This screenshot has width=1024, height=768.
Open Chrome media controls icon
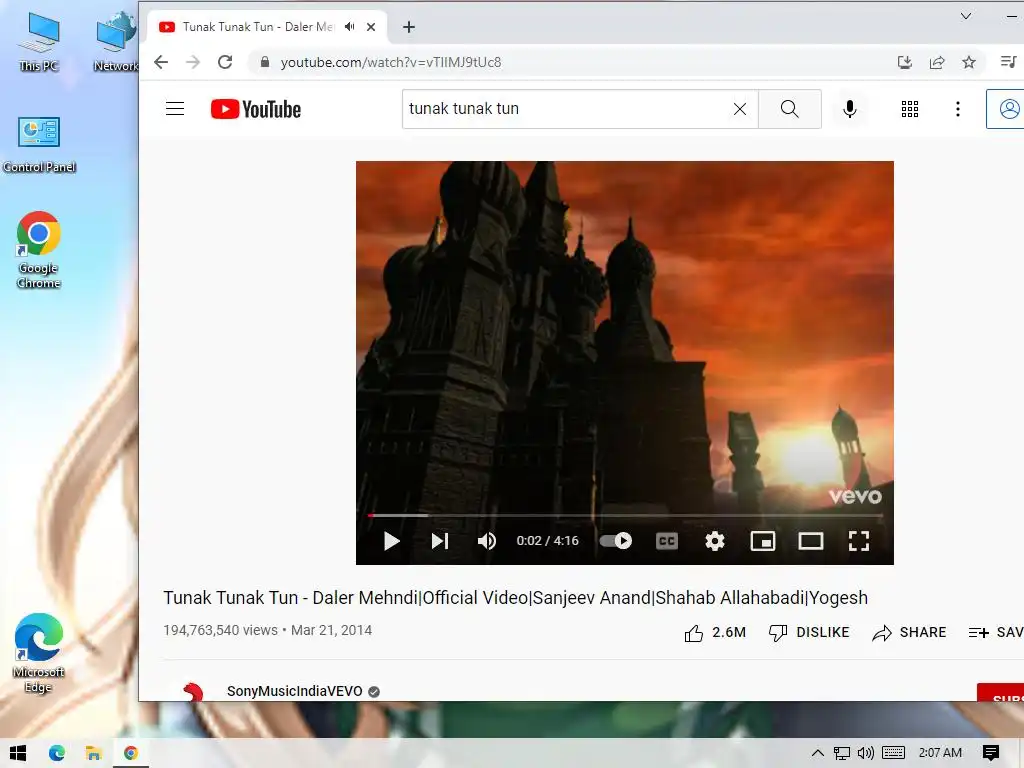pyautogui.click(x=1008, y=62)
